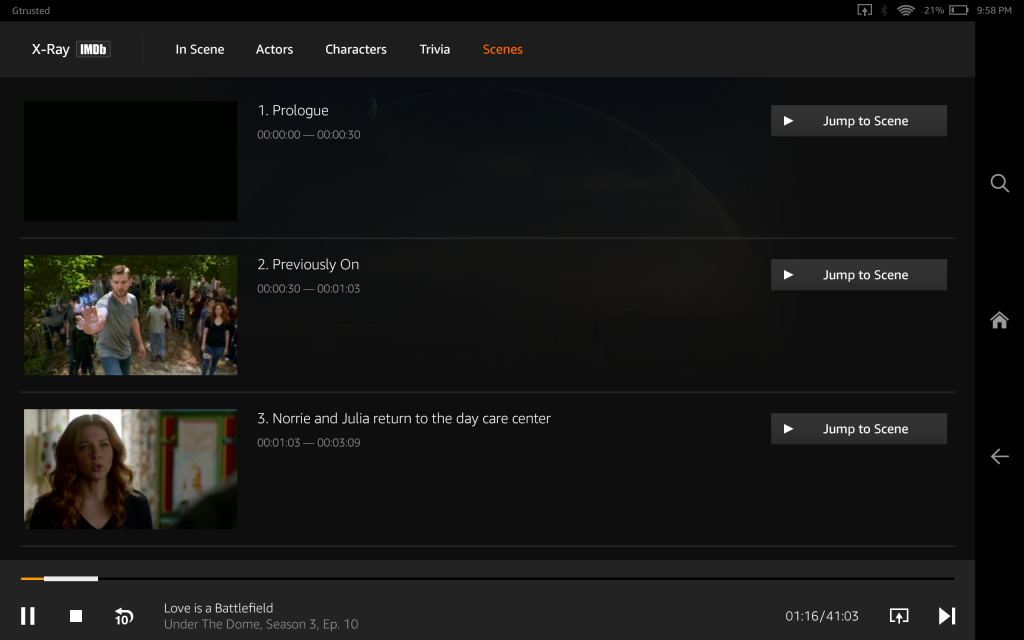
Task: Select the Previously On scene thumbnail
Action: 131,315
